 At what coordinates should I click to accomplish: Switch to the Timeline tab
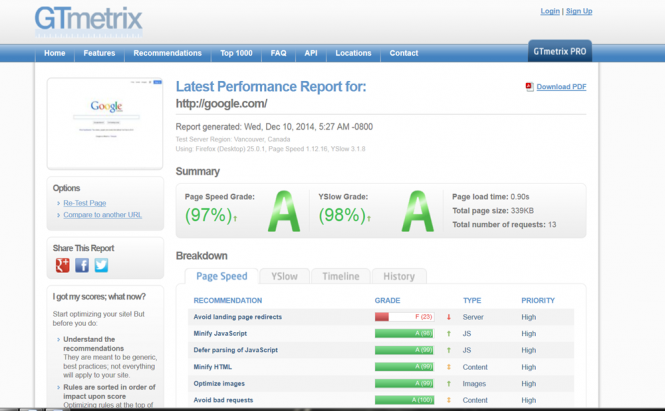coord(341,277)
